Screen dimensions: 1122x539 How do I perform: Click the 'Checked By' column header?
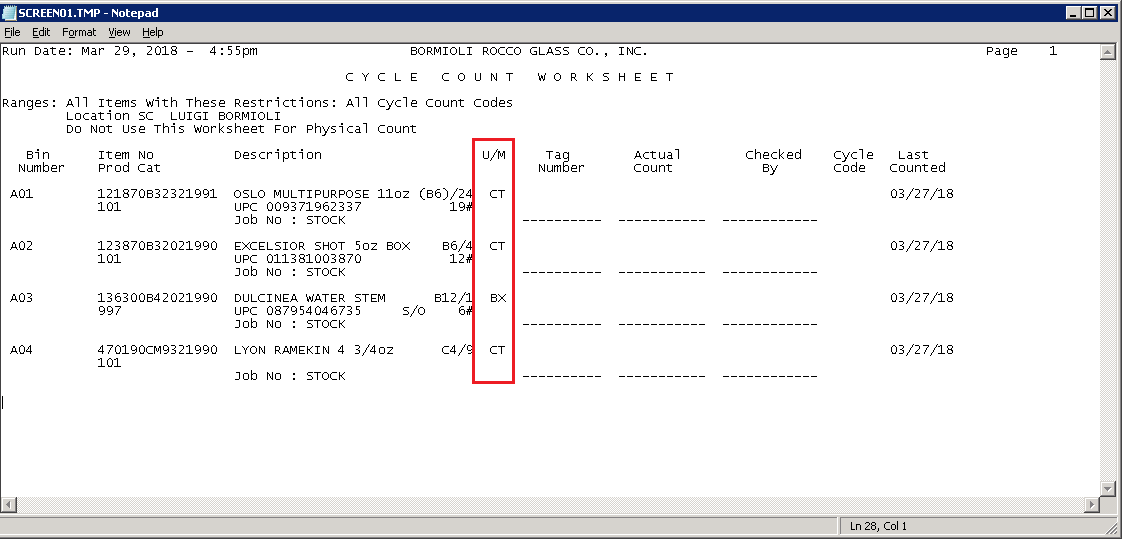point(773,161)
